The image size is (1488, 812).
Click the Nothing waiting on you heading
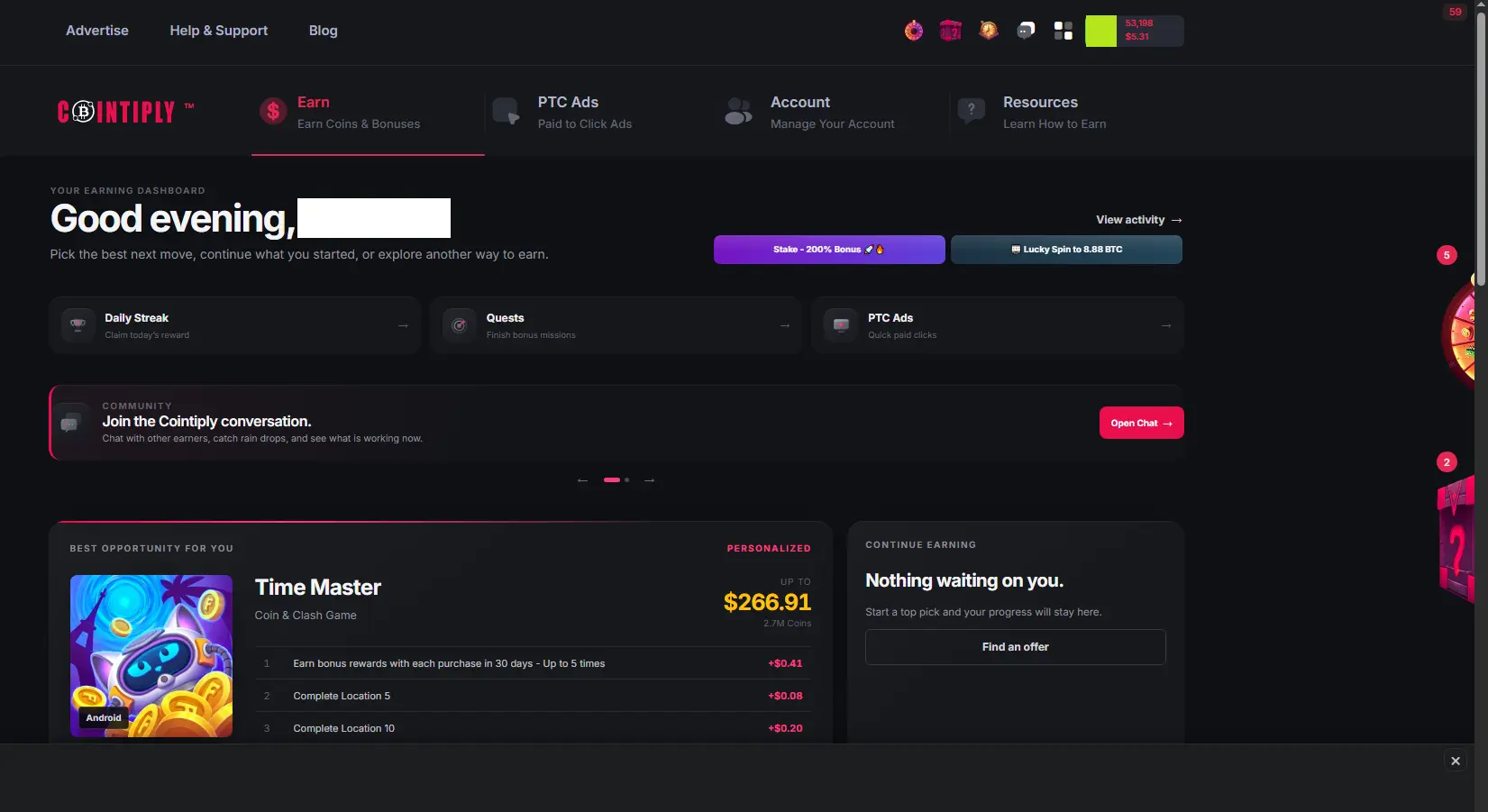pyautogui.click(x=964, y=580)
